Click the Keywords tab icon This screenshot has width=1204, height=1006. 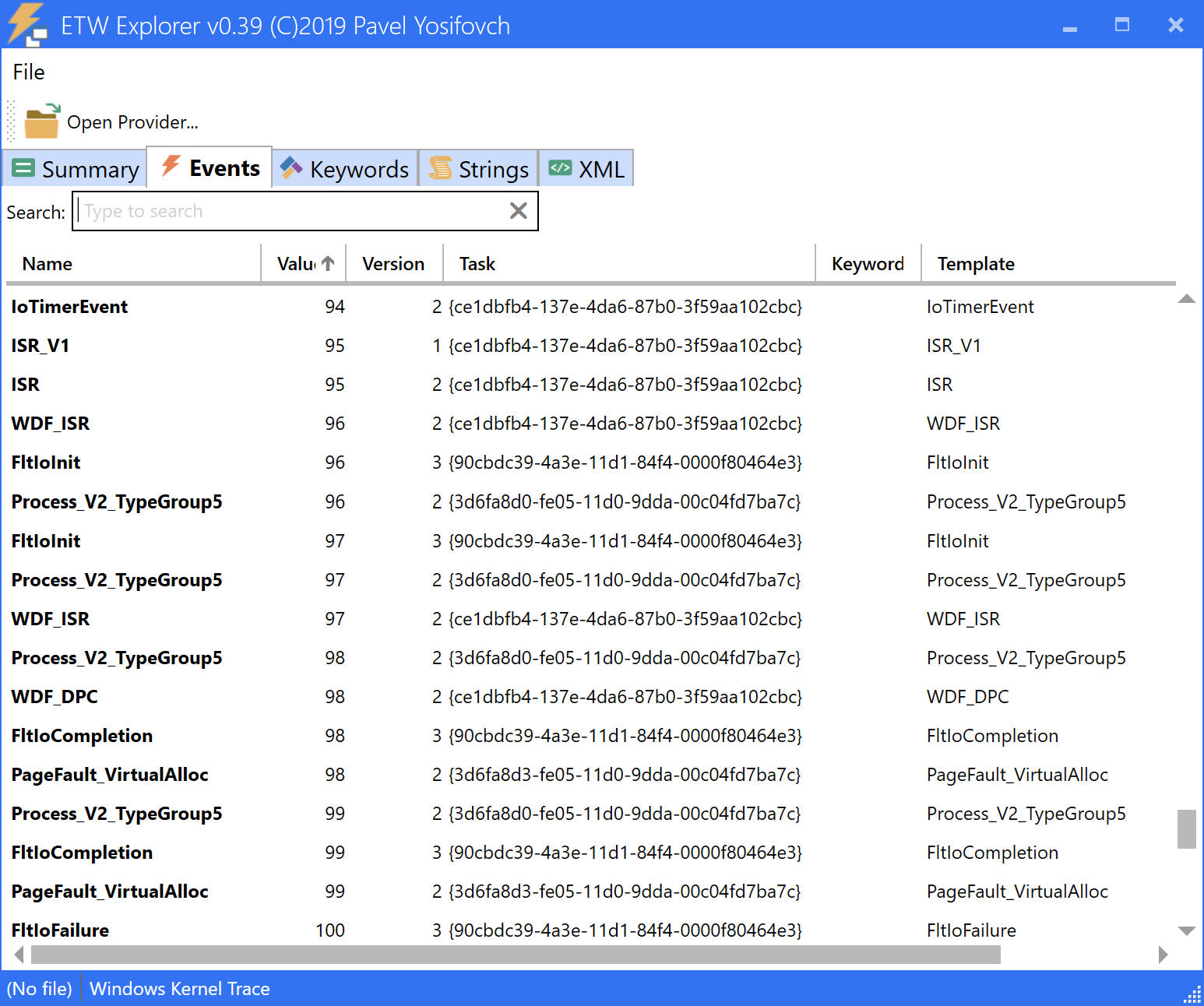[291, 168]
